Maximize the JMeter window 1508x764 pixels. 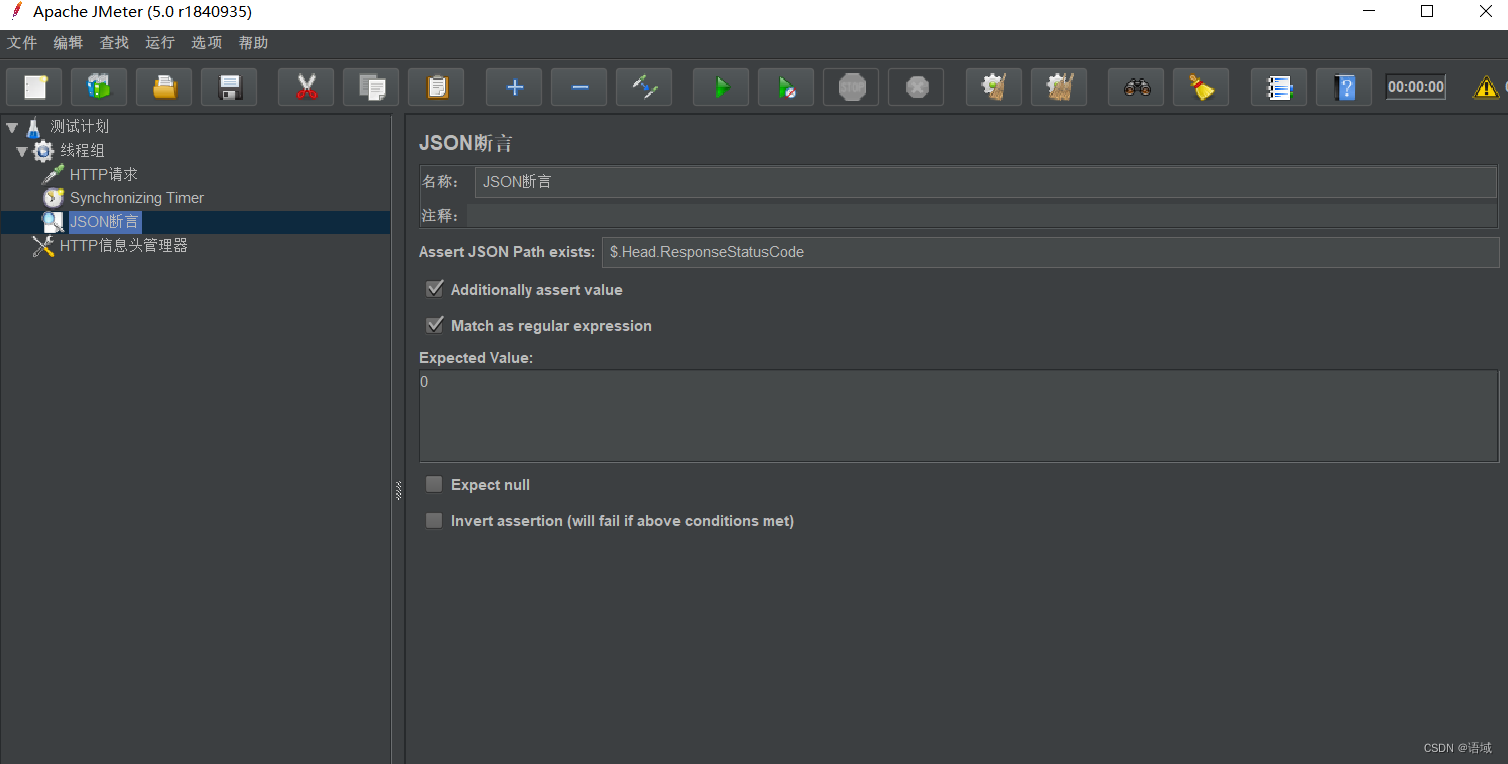coord(1427,12)
